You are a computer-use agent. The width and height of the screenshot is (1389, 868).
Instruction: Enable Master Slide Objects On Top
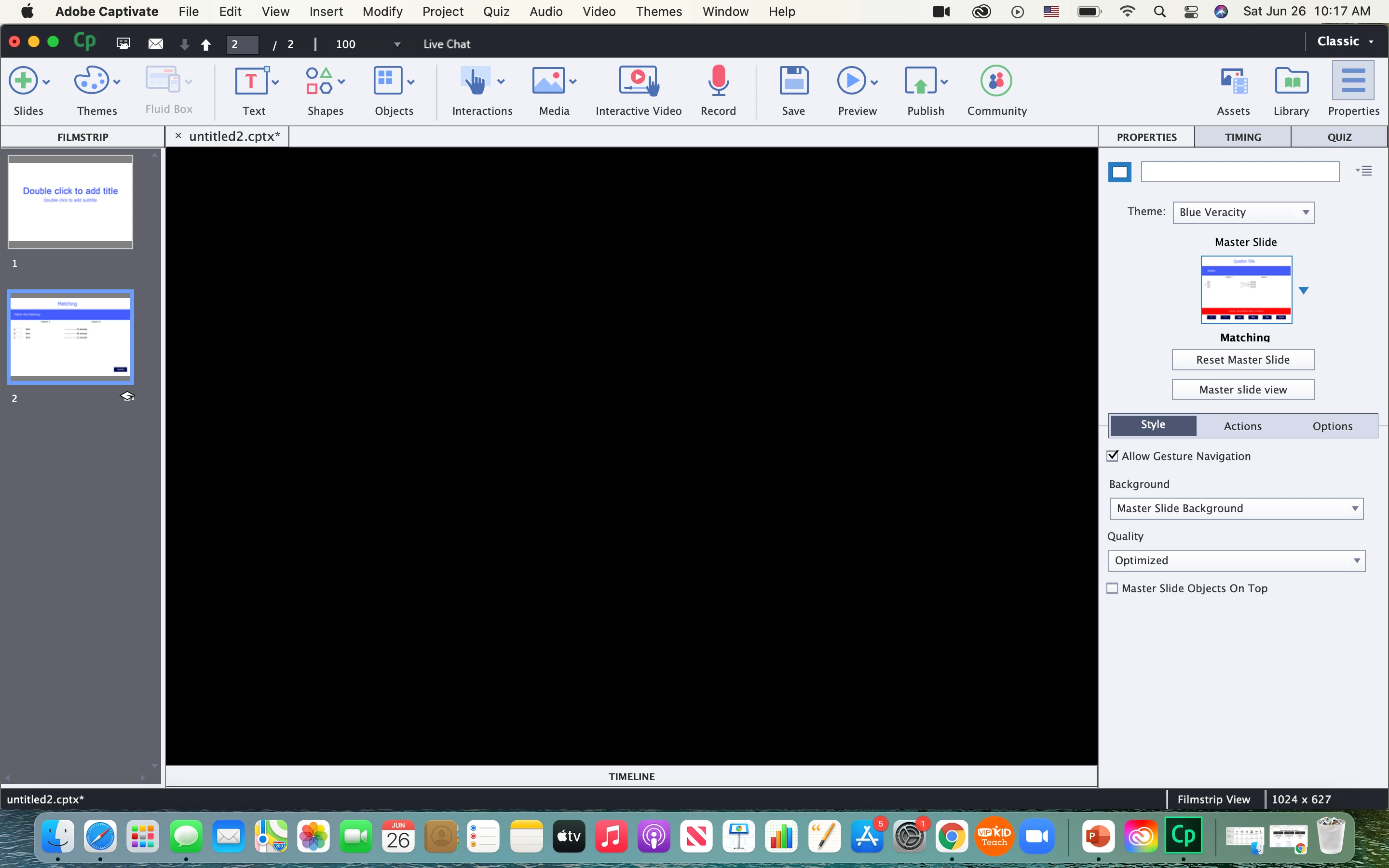click(1112, 588)
